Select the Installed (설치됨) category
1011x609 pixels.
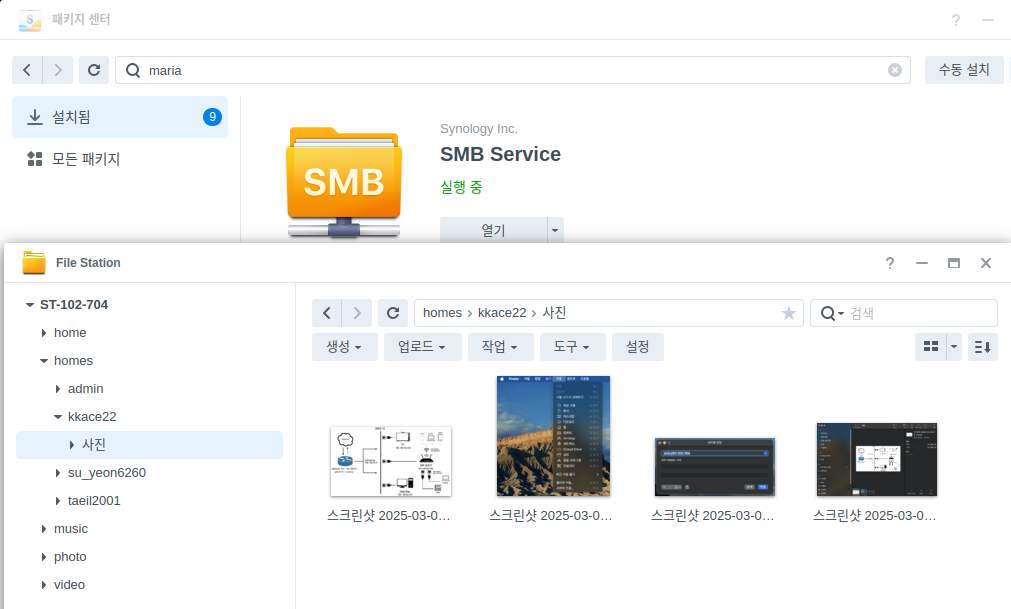[x=120, y=117]
